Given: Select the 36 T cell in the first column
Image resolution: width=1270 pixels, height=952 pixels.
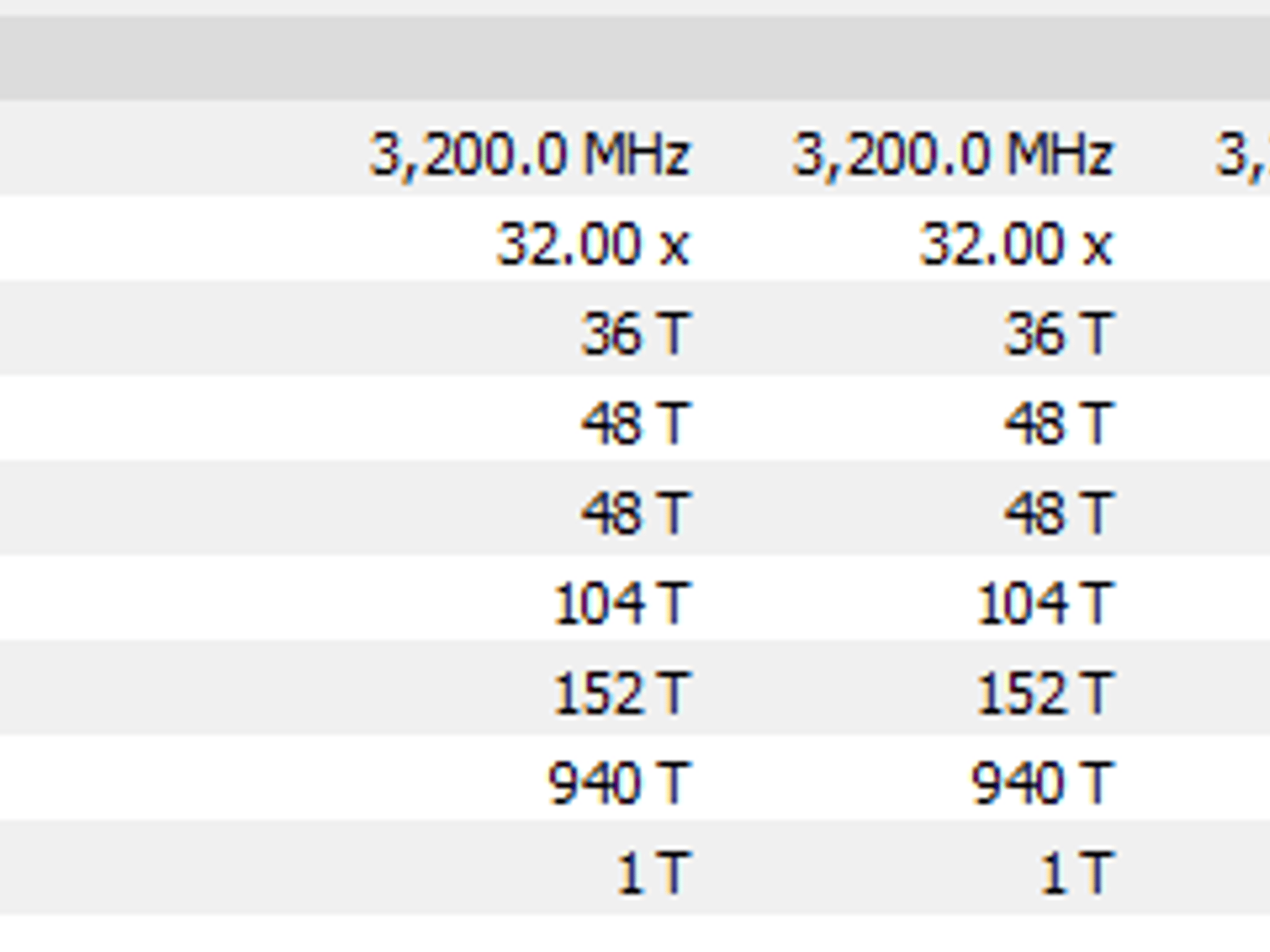Looking at the screenshot, I should click(x=635, y=334).
